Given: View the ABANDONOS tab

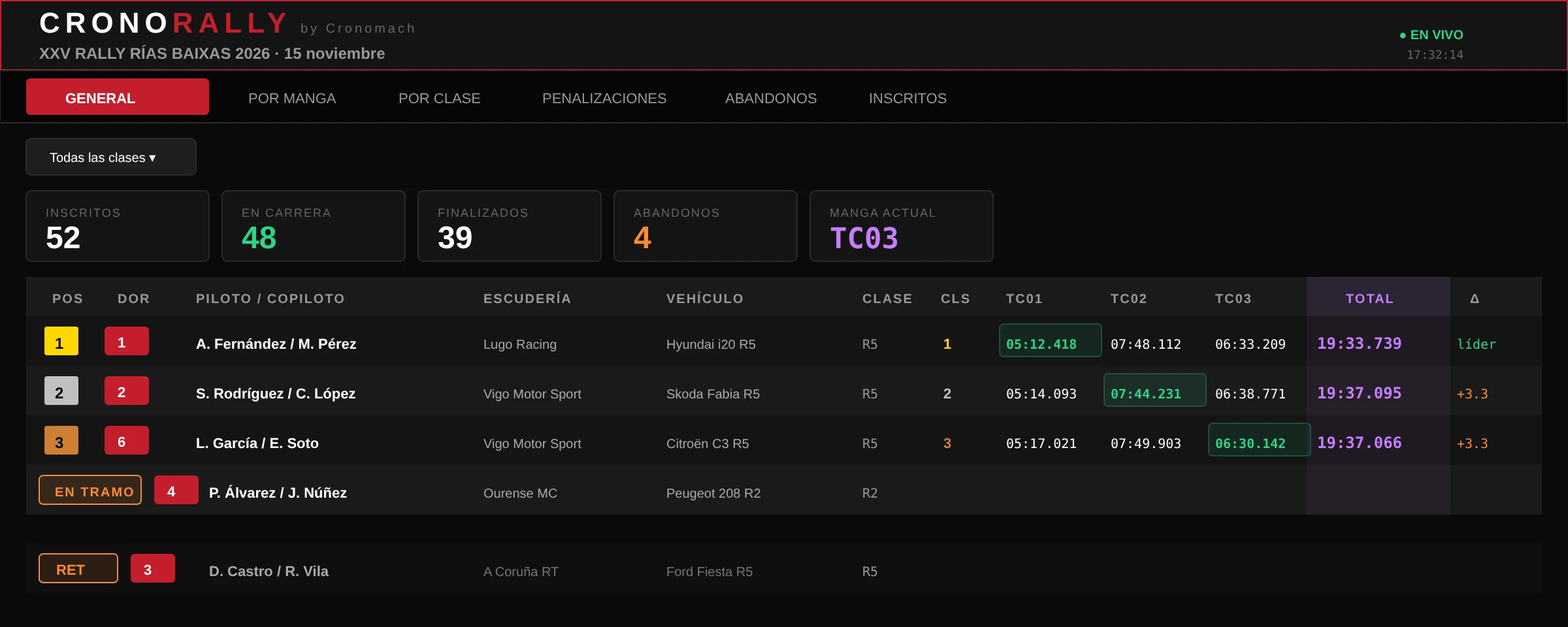Looking at the screenshot, I should pos(771,98).
